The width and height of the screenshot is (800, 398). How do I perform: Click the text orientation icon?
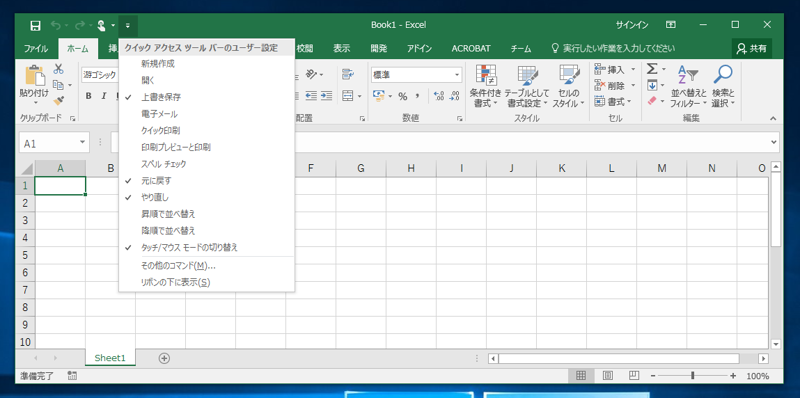(x=312, y=75)
